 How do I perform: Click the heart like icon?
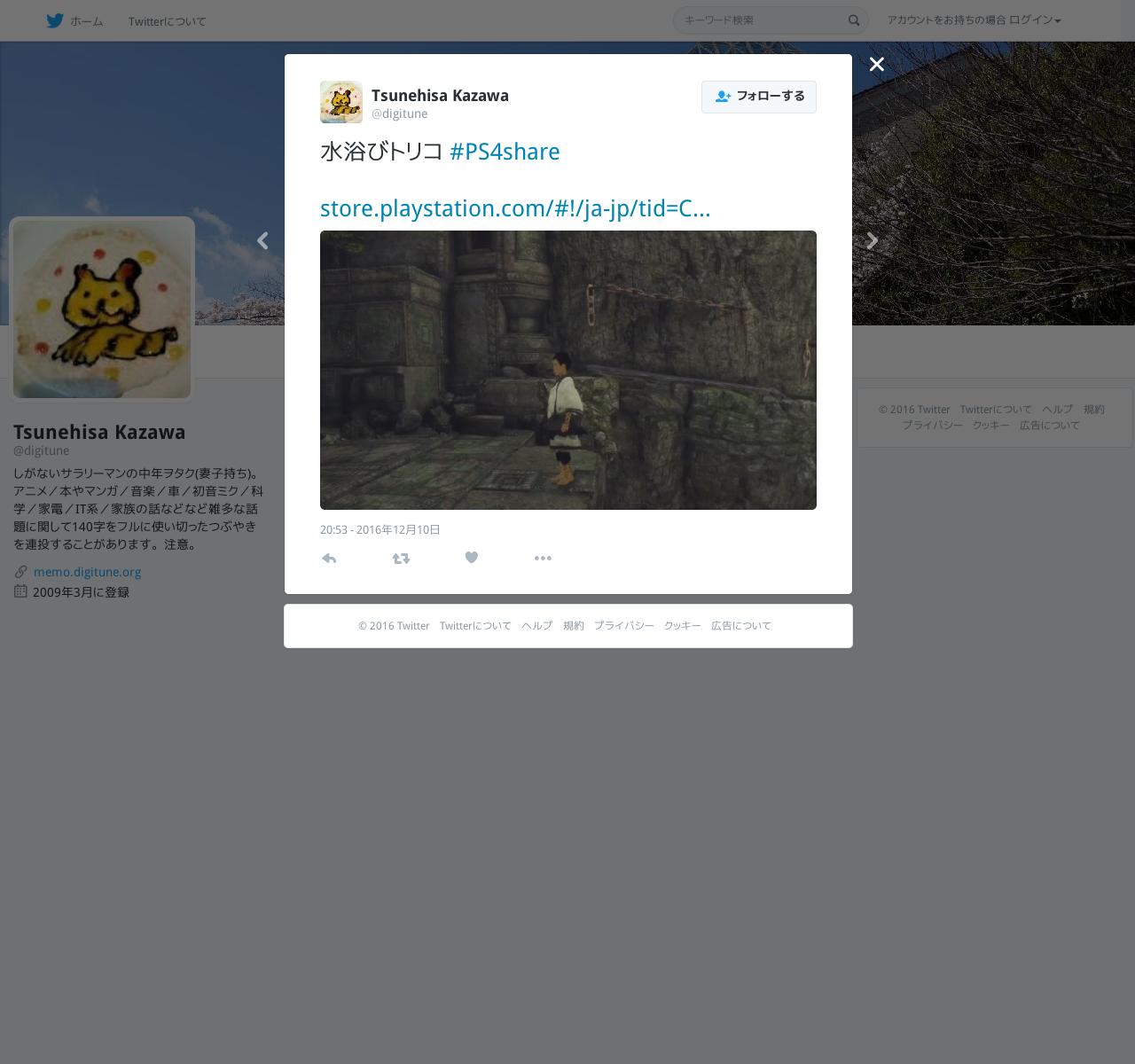(472, 558)
